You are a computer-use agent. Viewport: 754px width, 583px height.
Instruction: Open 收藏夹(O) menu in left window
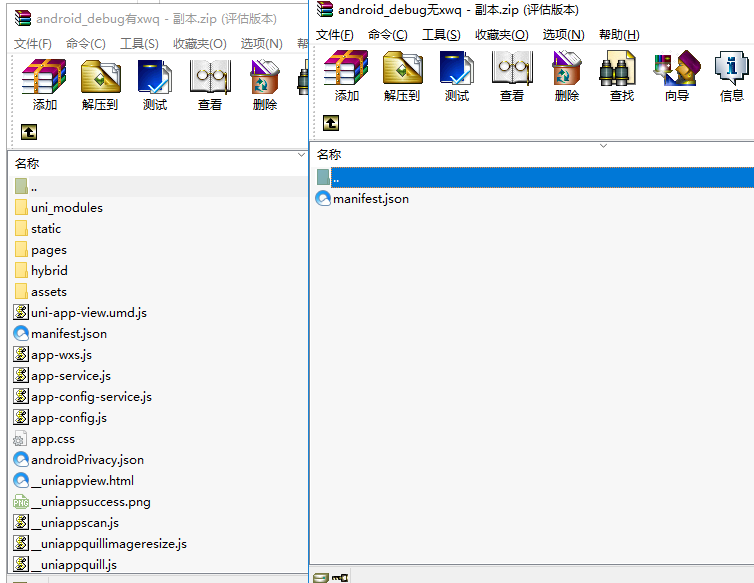pos(199,44)
